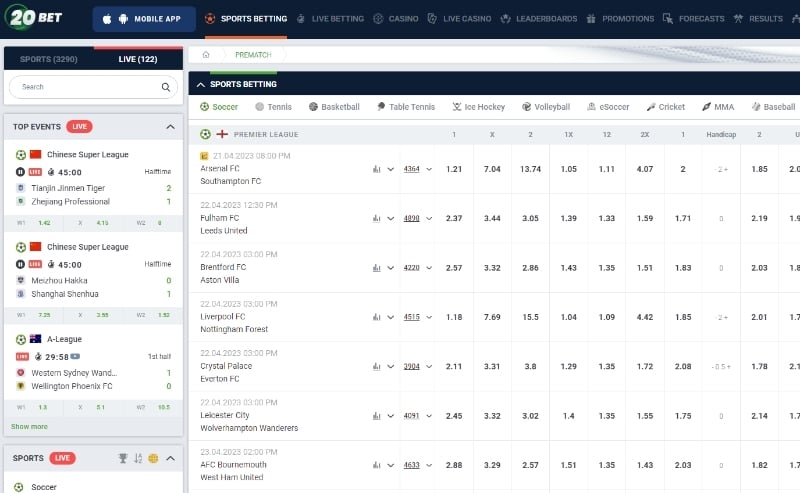Select the Cricket sport tab
The height and width of the screenshot is (493, 800).
[665, 107]
